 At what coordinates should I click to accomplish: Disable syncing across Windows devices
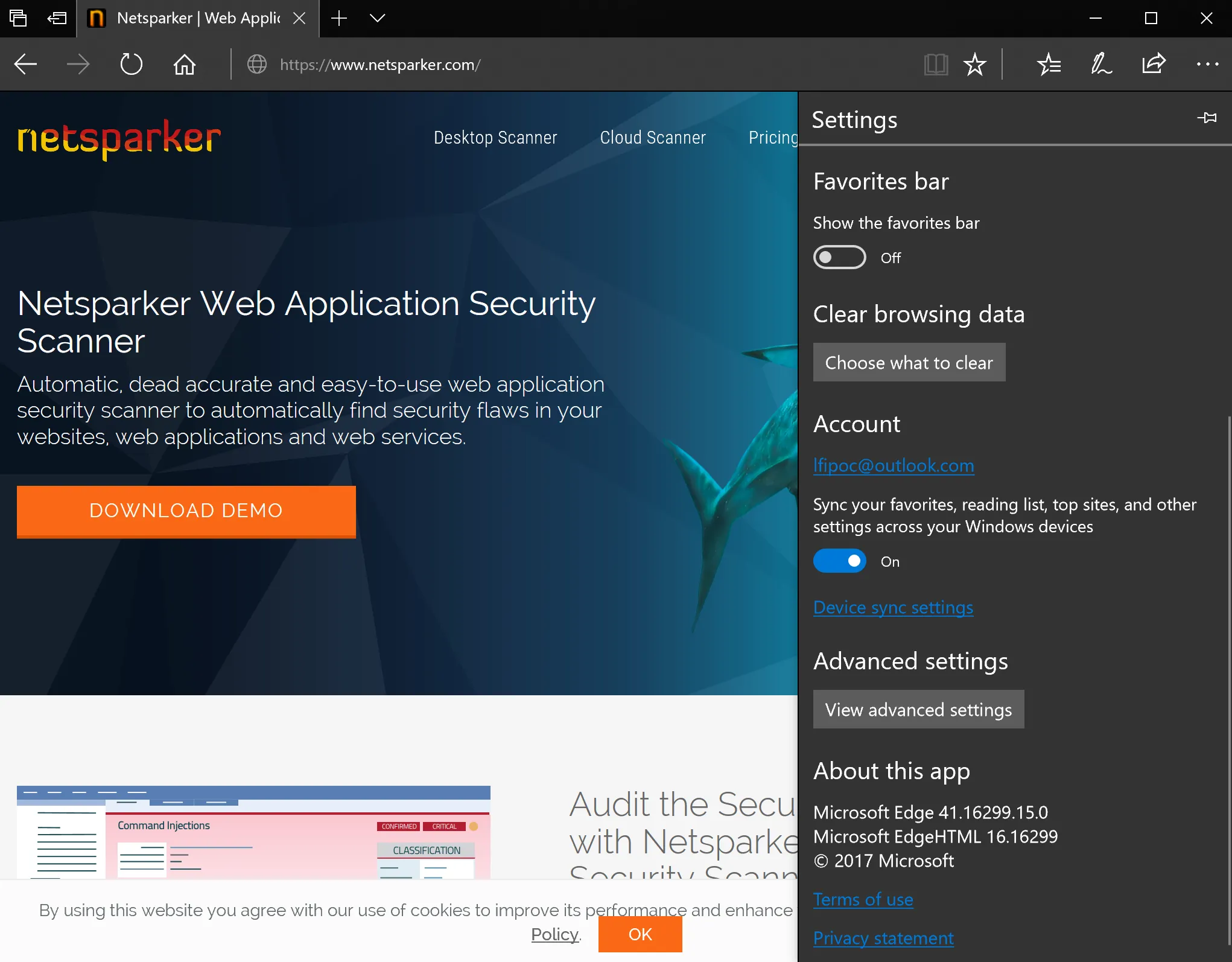839,561
